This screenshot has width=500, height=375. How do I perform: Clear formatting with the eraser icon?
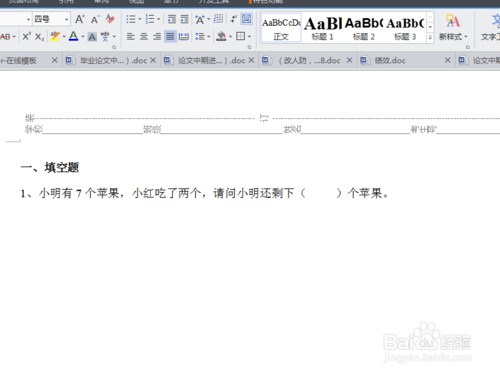(110, 19)
